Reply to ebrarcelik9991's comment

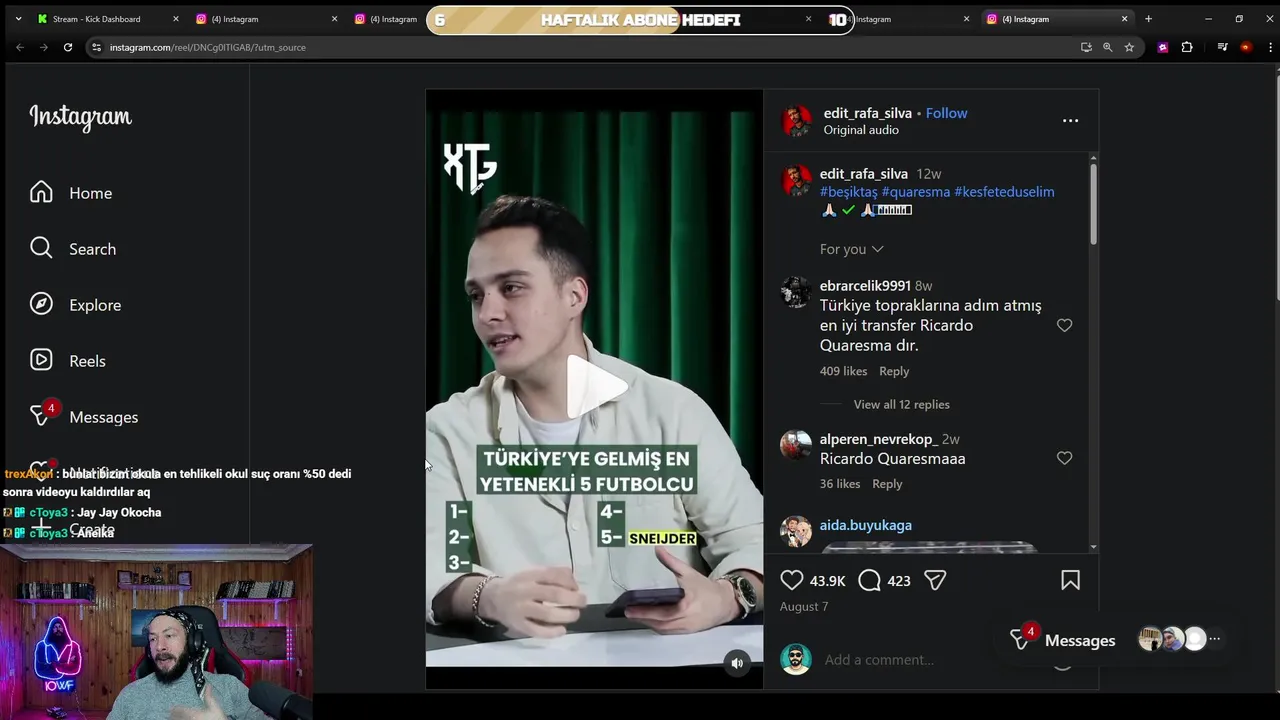pos(894,371)
